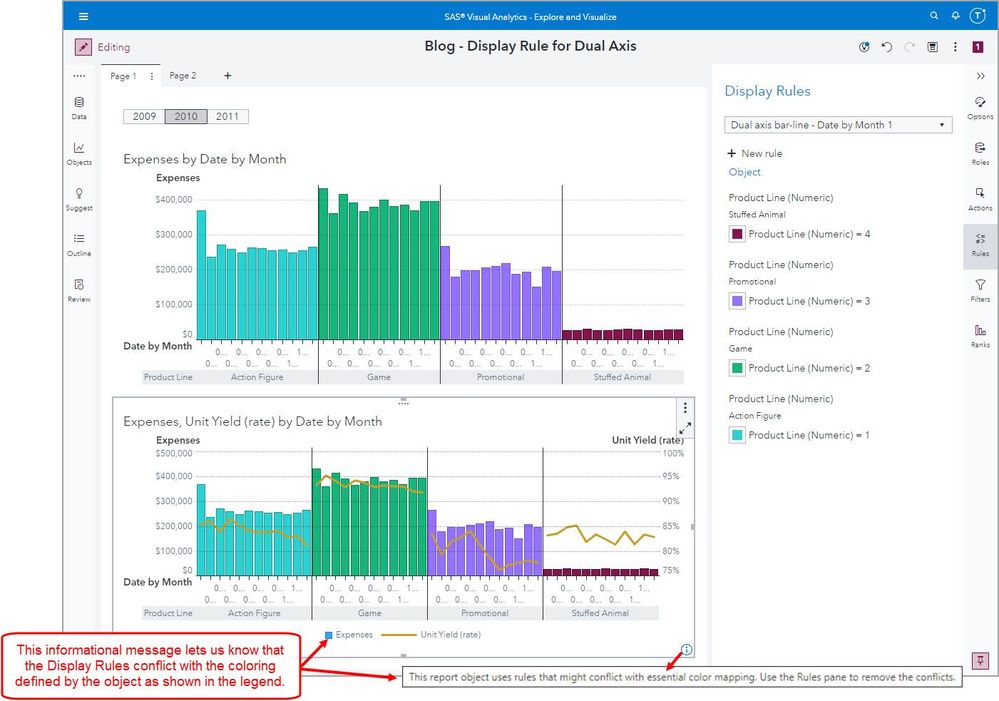Click the Unit Yield (rate) legend entry

[431, 635]
